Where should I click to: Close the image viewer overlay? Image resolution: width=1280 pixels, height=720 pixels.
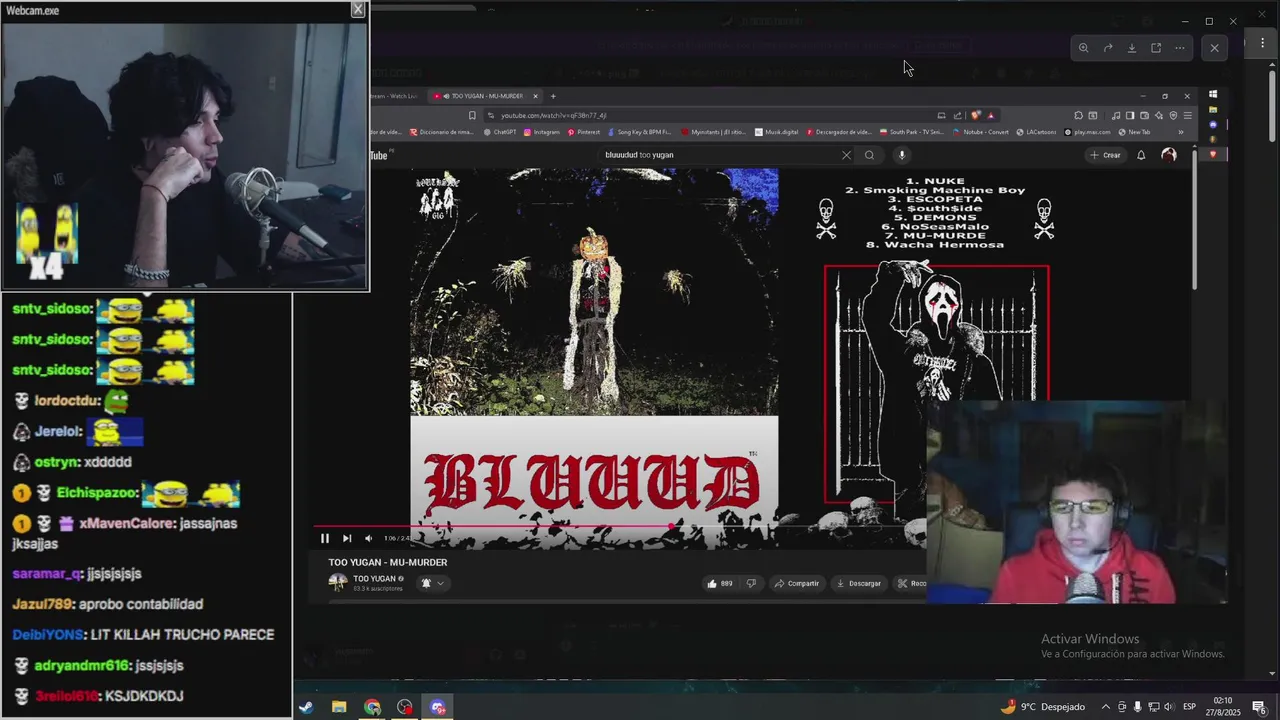point(1214,47)
